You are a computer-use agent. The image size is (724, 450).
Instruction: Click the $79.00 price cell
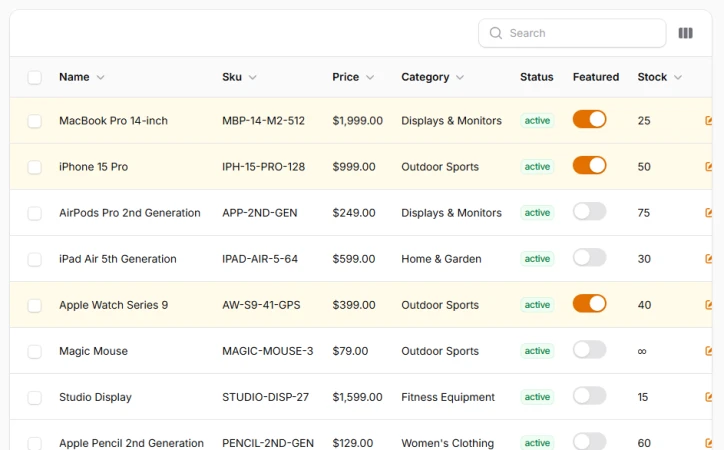[350, 351]
